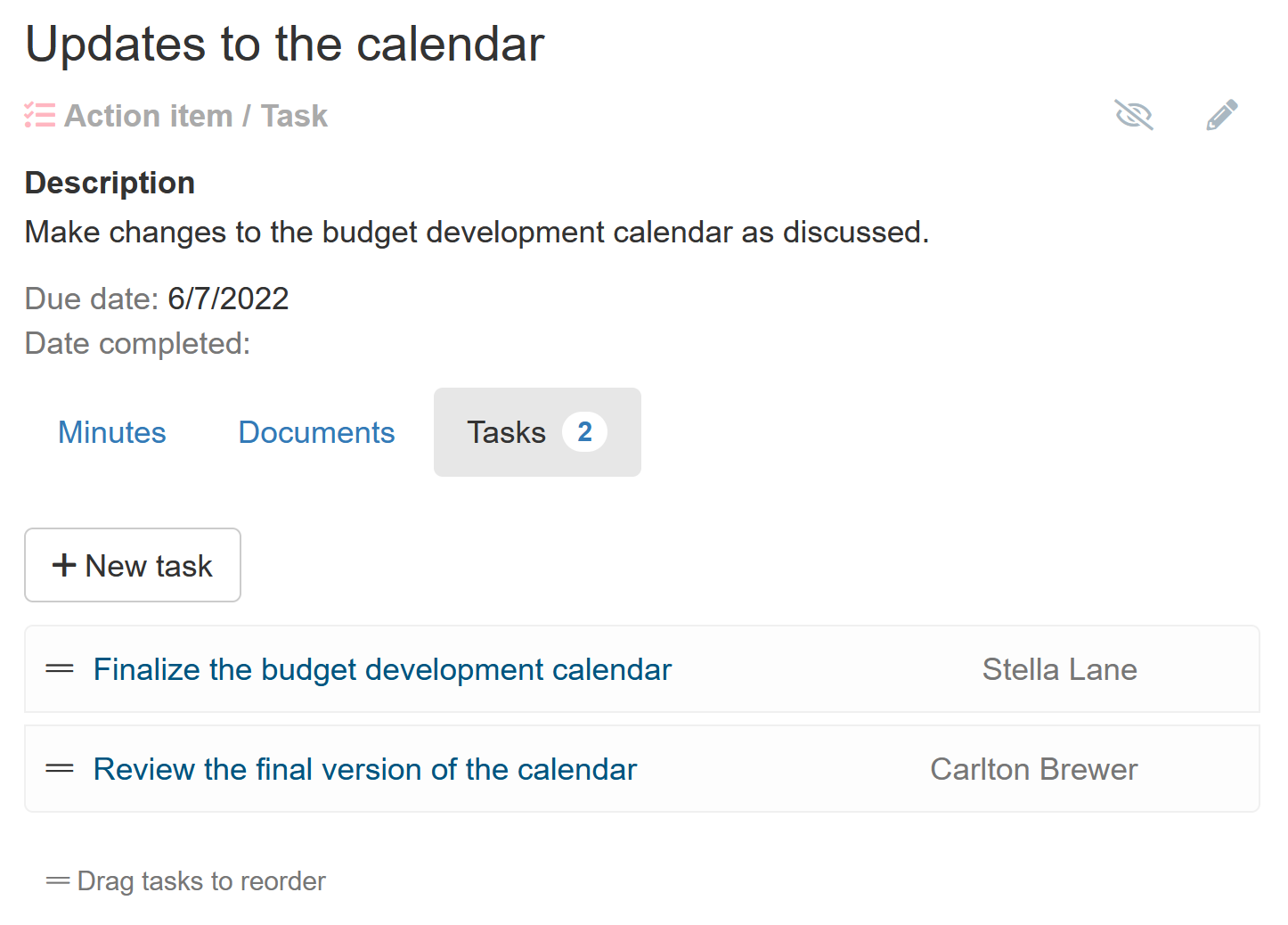The image size is (1288, 925).
Task: Click the Action item / Task type label
Action: coord(196,116)
